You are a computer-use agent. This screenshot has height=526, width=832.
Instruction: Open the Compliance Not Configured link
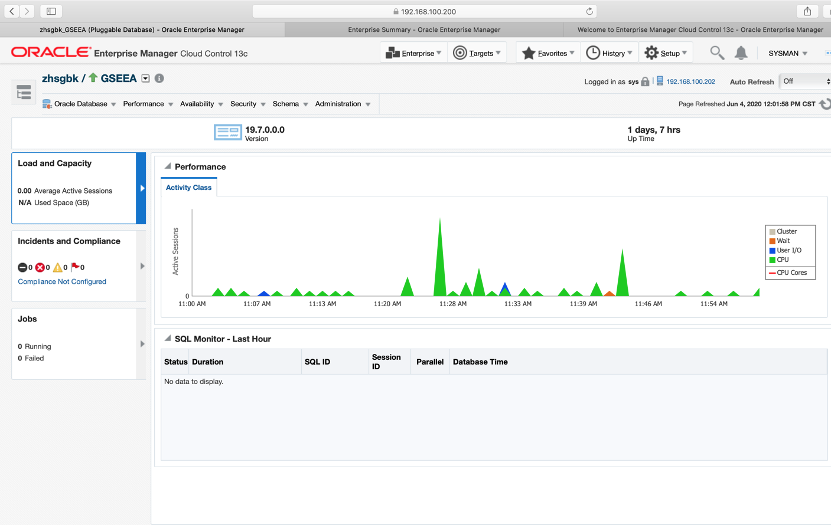62,282
